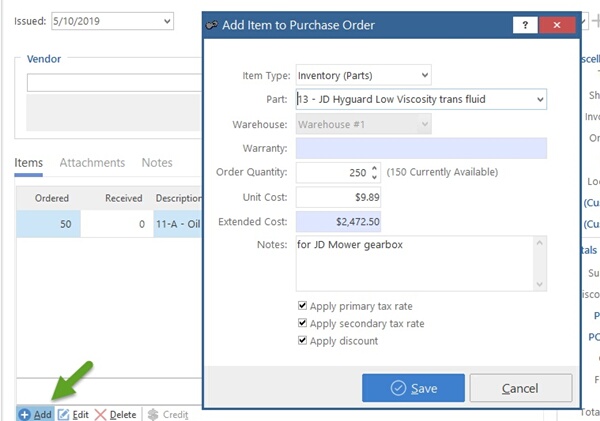Click the plus icon beside Add
The image size is (600, 421).
pos(24,414)
